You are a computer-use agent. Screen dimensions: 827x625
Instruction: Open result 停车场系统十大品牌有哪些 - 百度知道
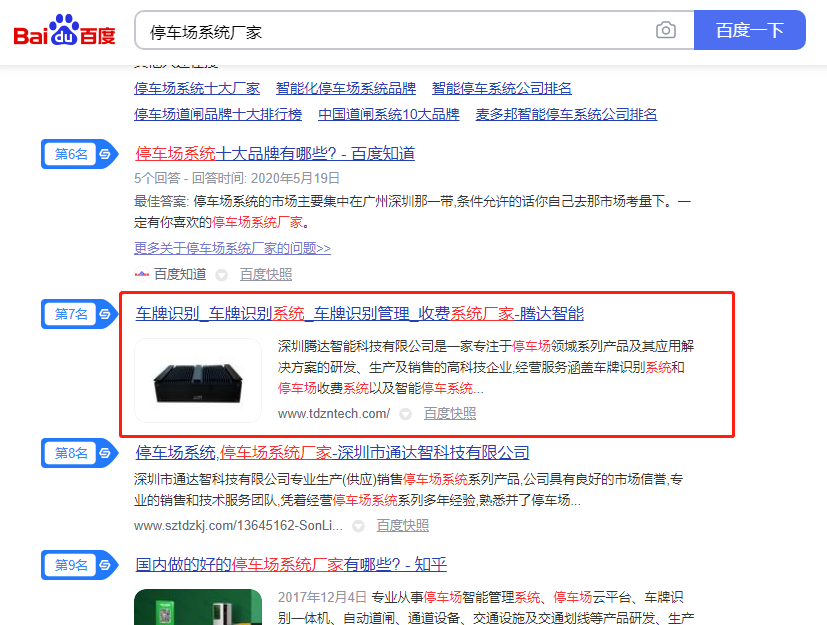pyautogui.click(x=275, y=153)
